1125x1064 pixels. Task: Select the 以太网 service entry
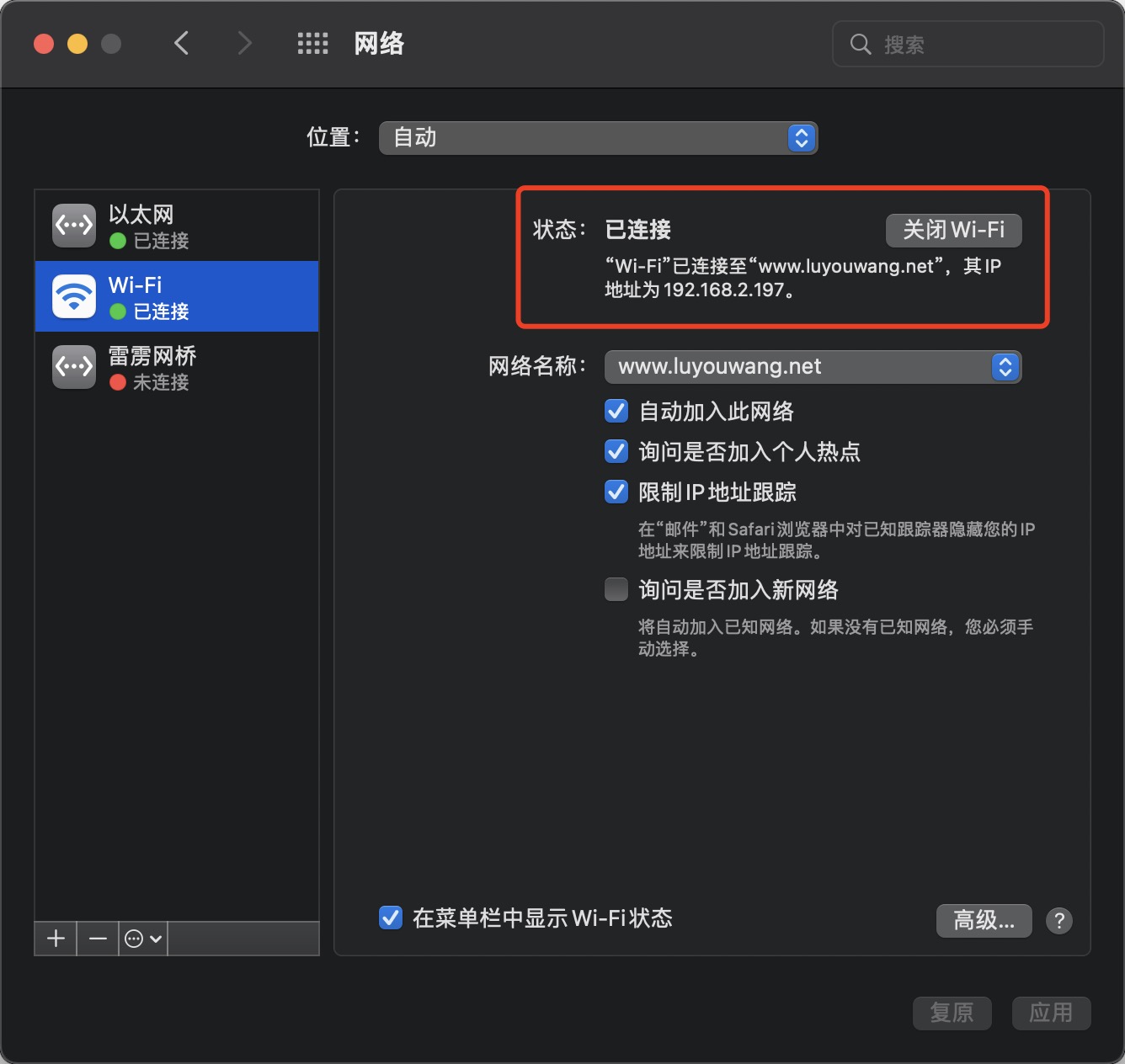tap(177, 225)
